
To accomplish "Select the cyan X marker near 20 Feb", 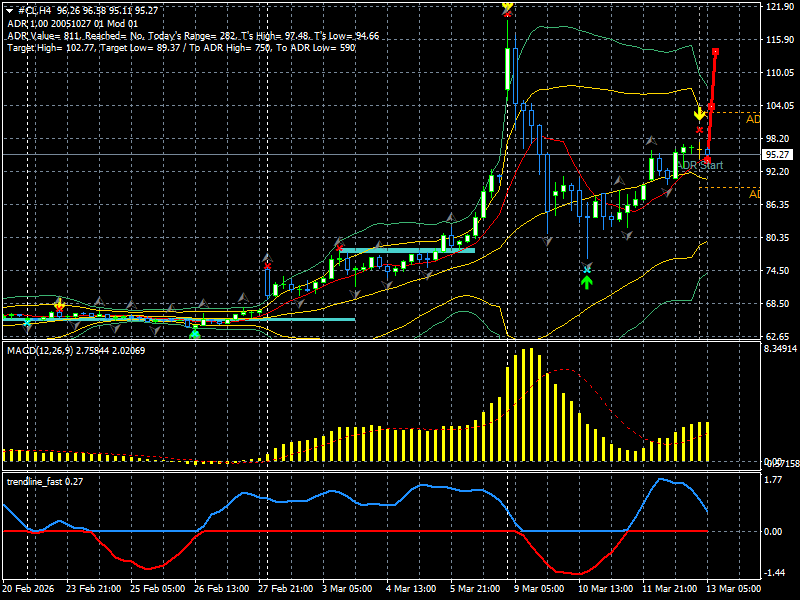I will [x=27, y=322].
